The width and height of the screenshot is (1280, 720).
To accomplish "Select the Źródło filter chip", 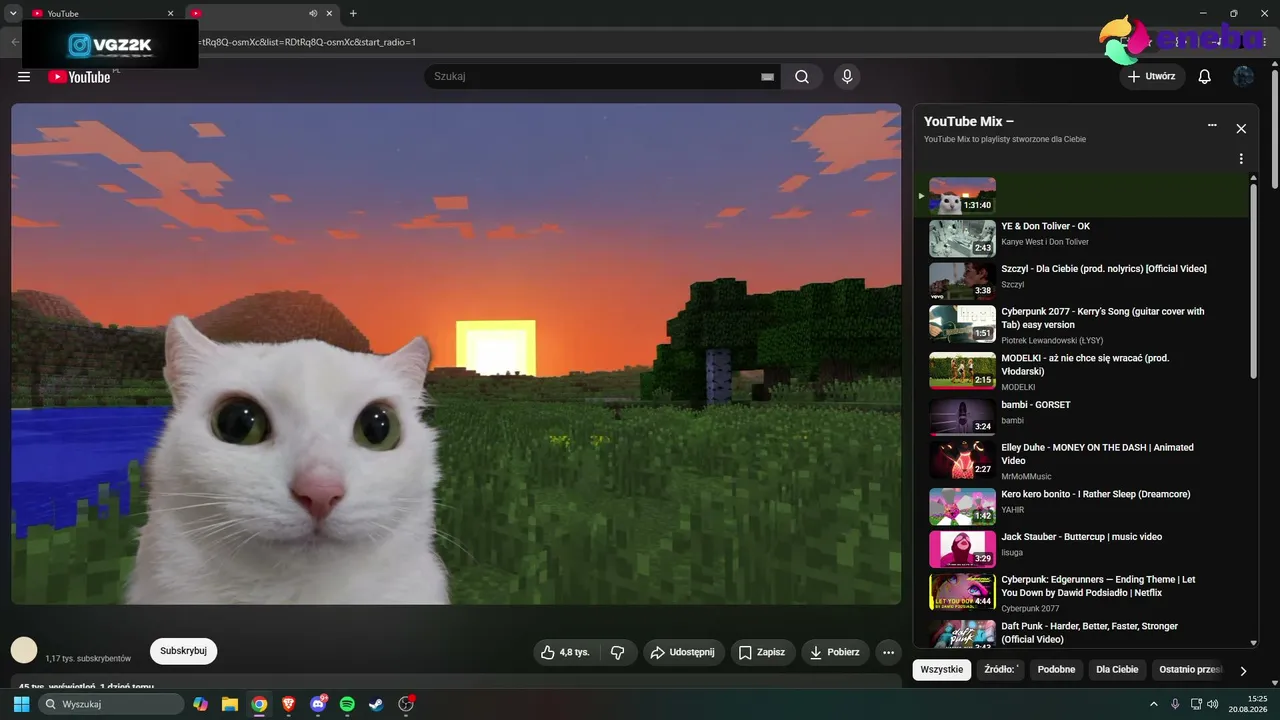I will [1000, 670].
